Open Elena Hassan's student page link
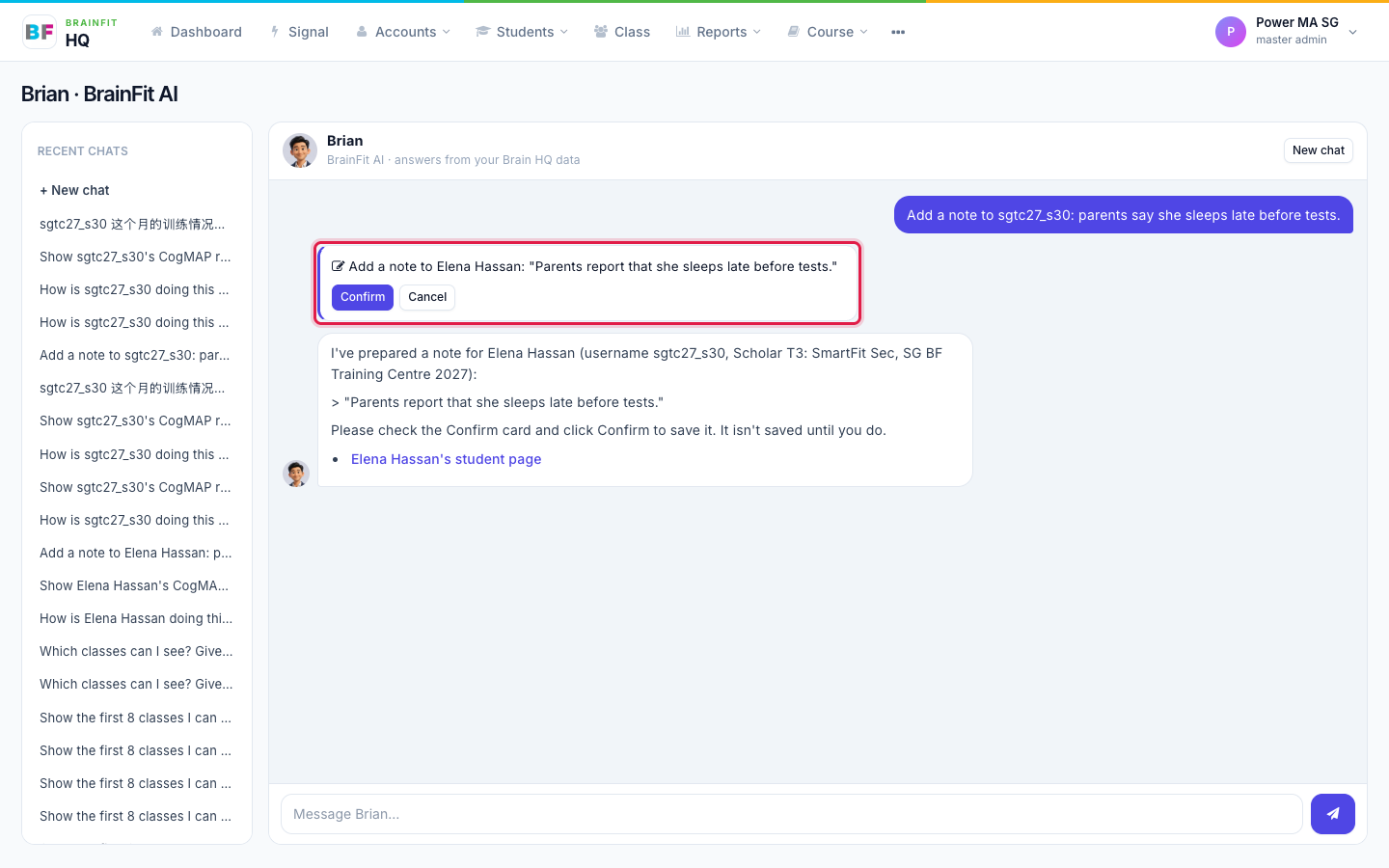Screen dimensions: 1389x868 [x=446, y=459]
